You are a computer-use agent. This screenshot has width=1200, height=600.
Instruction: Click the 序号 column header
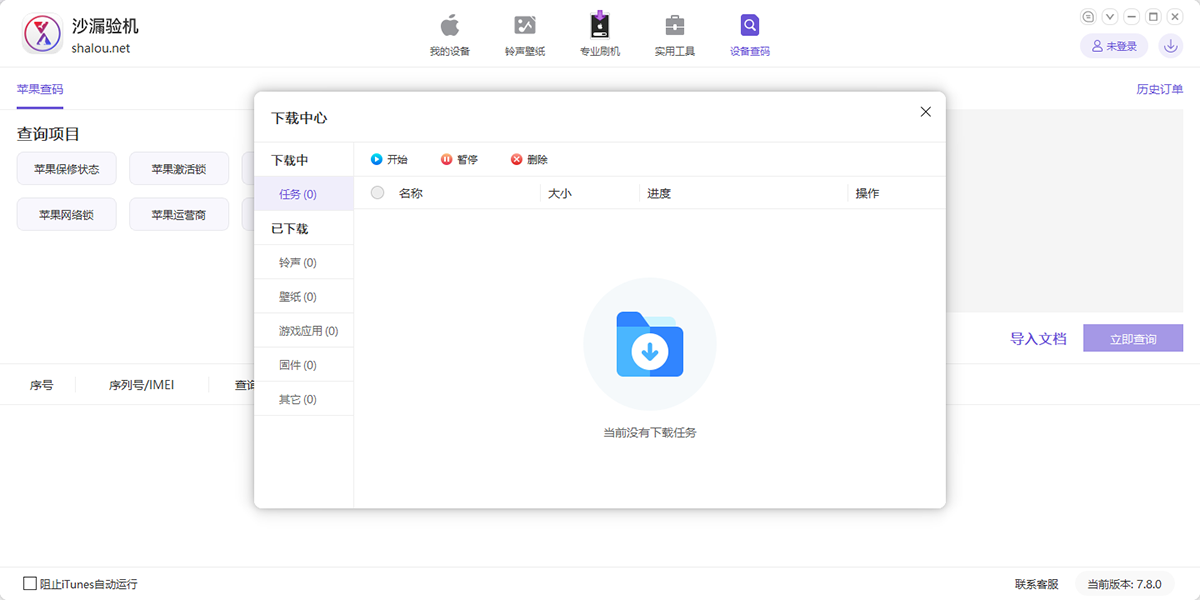pyautogui.click(x=42, y=384)
